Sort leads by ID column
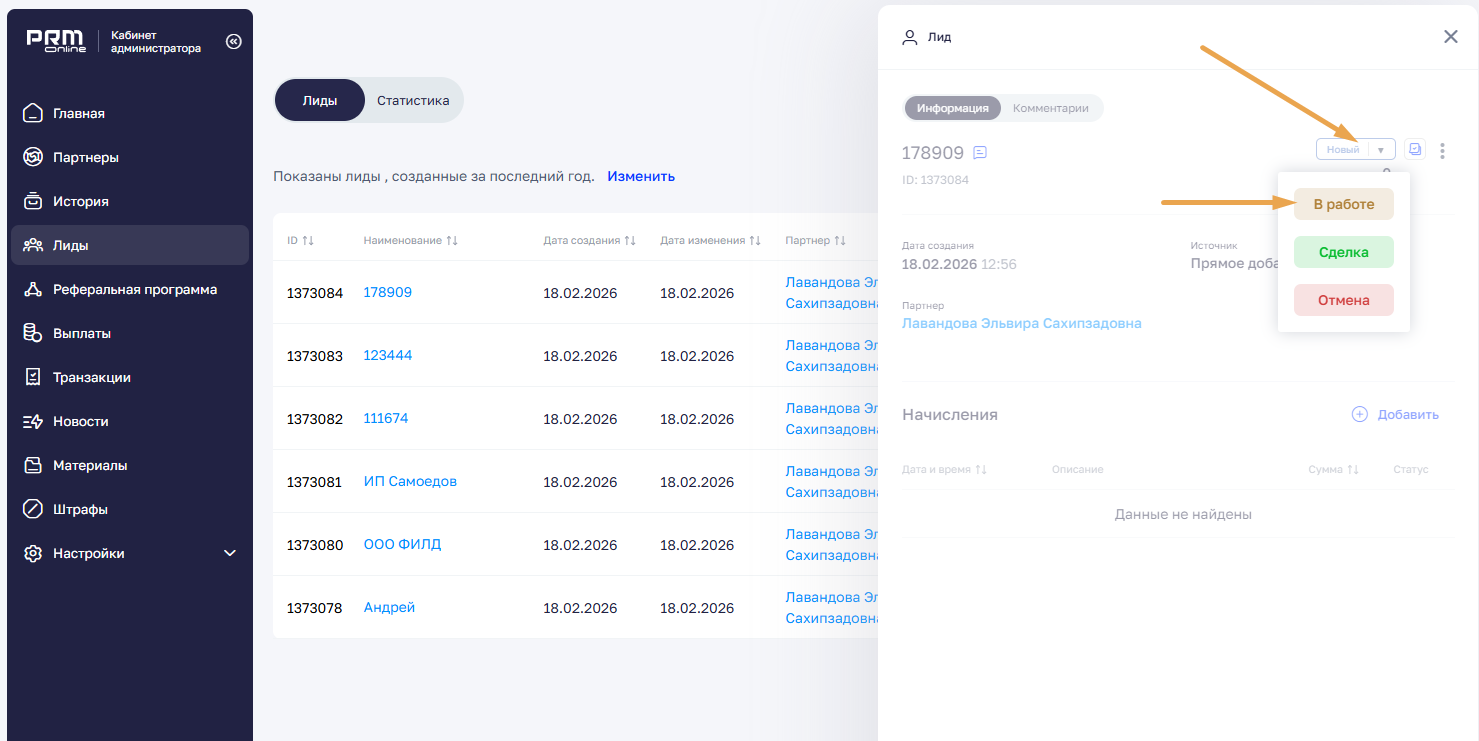Image resolution: width=1479 pixels, height=741 pixels. tap(300, 241)
